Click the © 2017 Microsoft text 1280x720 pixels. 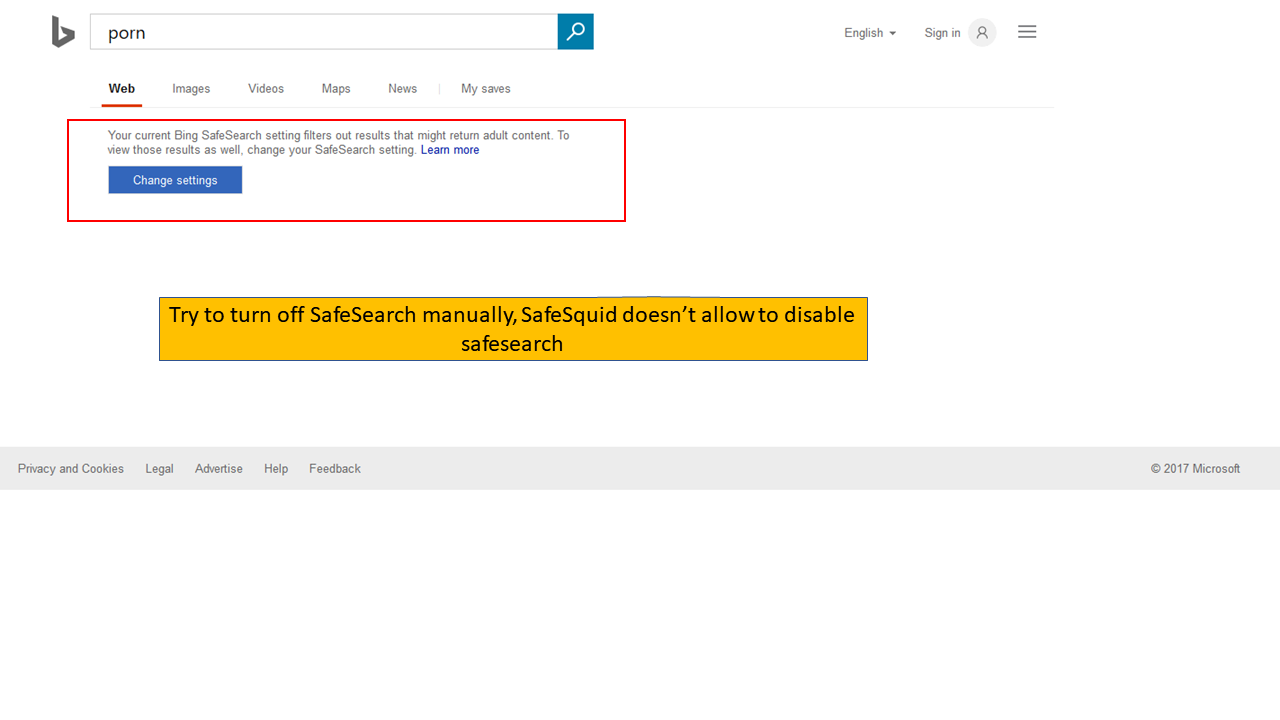(x=1195, y=469)
